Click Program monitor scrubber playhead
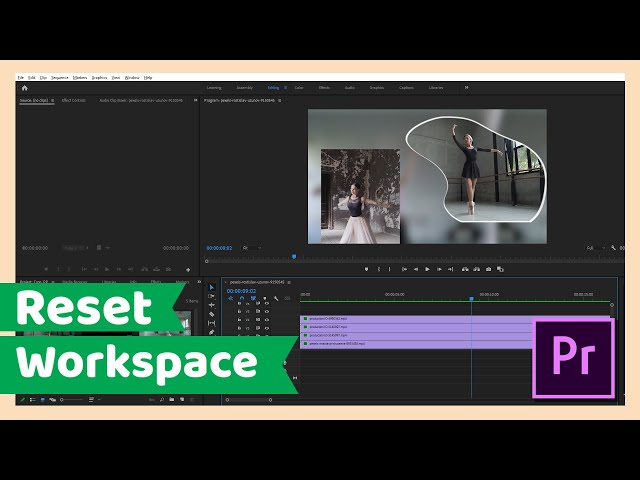This screenshot has height=480, width=640. (294, 257)
